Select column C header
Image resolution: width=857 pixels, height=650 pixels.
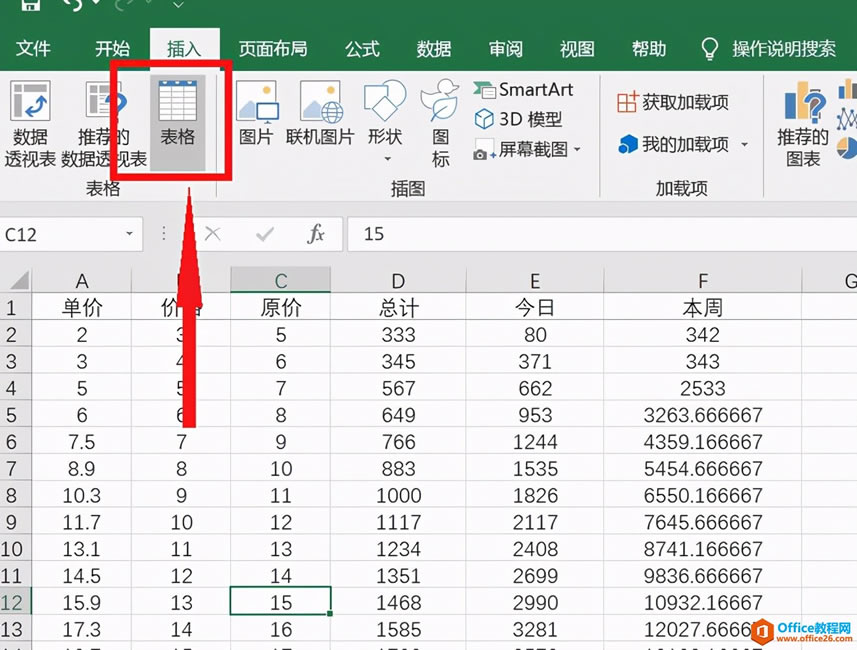(280, 280)
